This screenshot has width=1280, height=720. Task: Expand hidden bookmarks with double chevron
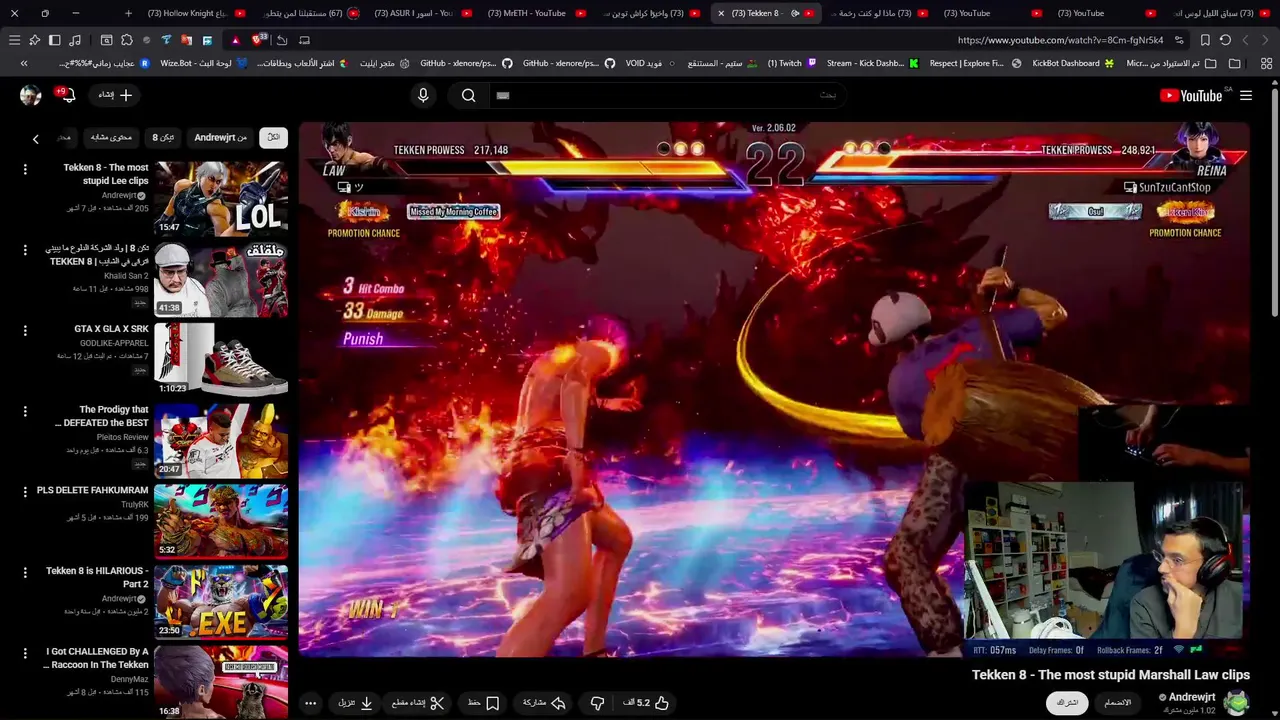[x=24, y=63]
